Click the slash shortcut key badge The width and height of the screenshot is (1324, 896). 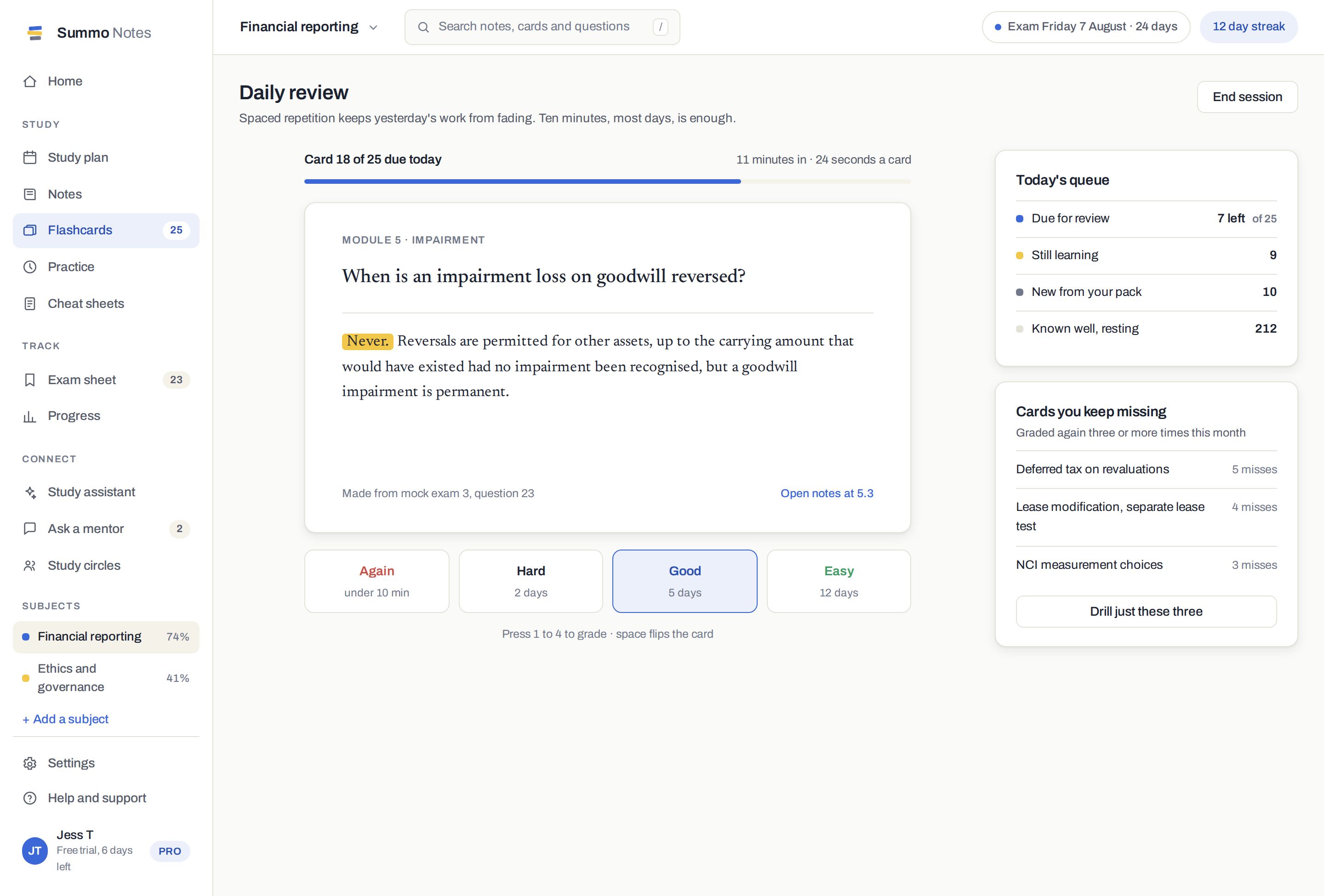660,27
